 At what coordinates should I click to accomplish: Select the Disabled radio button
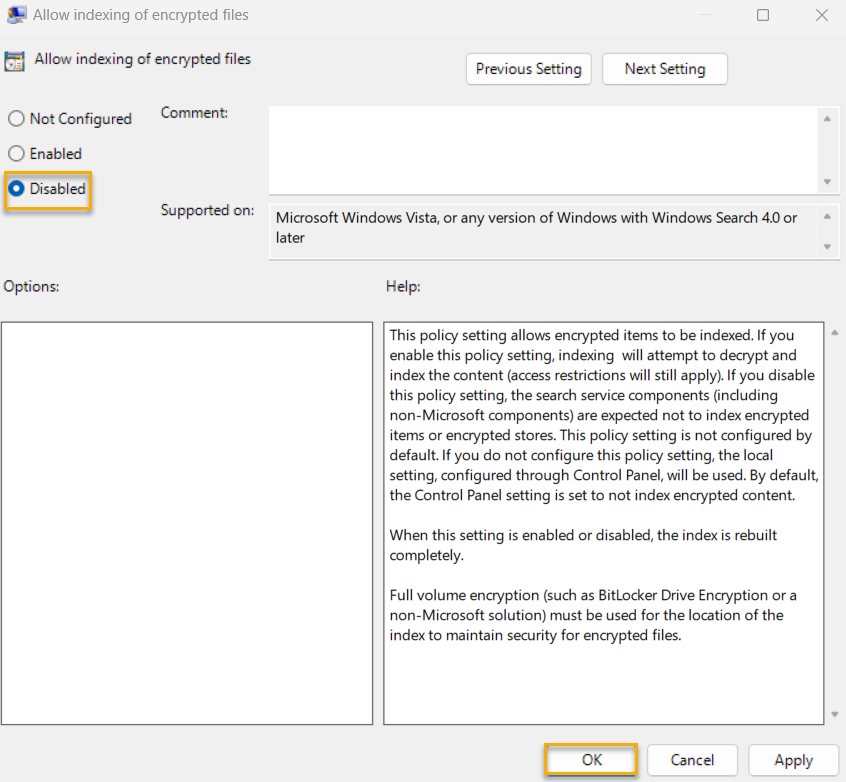[16, 188]
